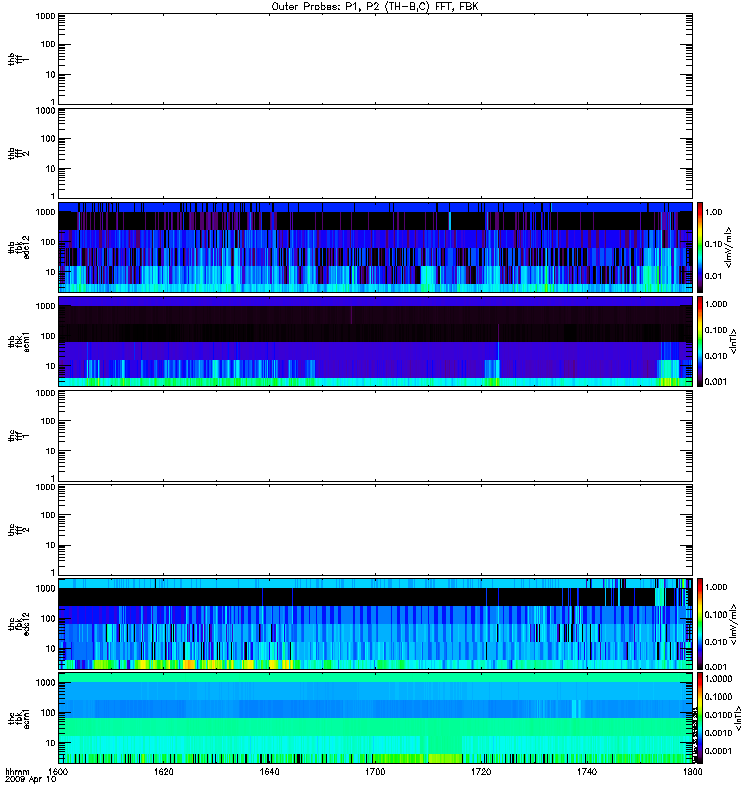Click the "1800" time axis label
Image resolution: width=750 pixels, height=800 pixels.
[692, 771]
